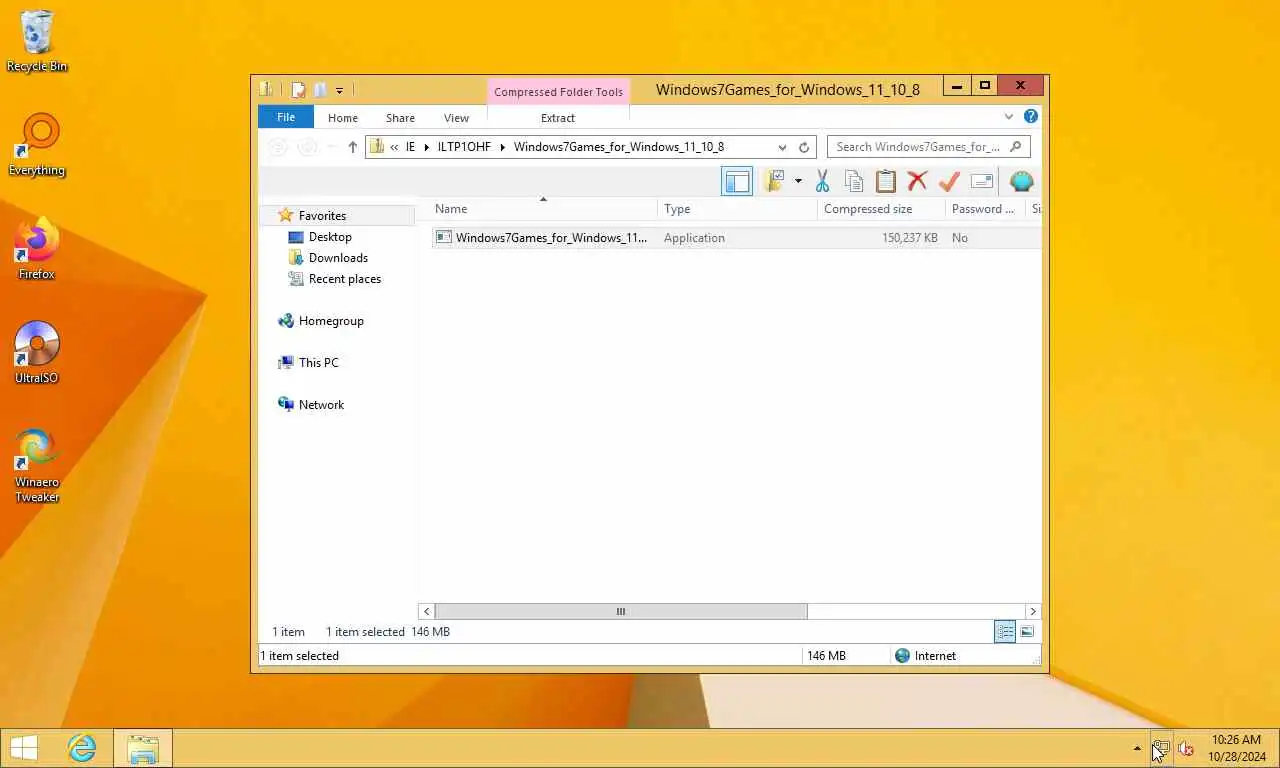
Task: Click the Cut scissors icon
Action: click(822, 181)
